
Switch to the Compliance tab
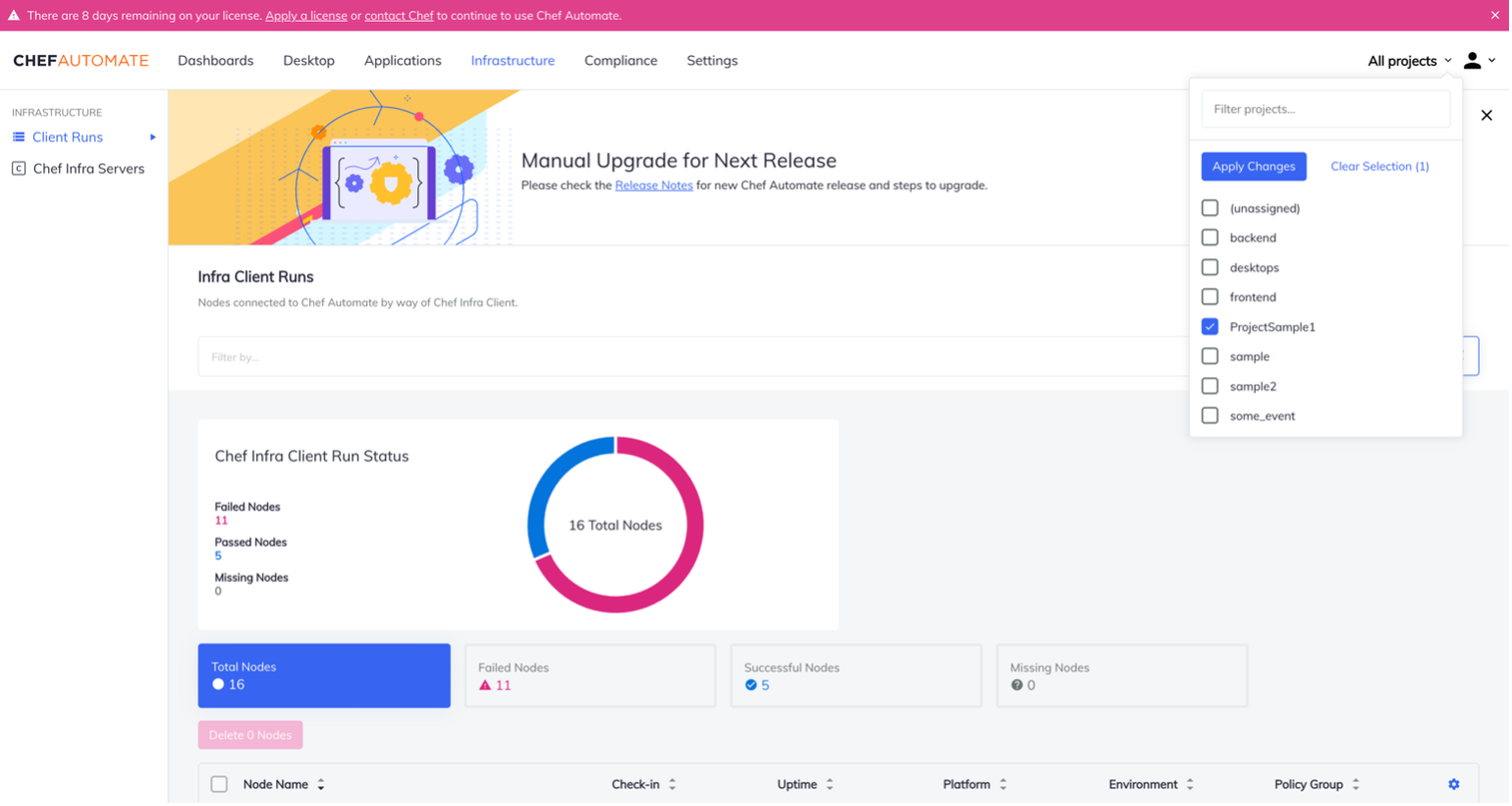[x=620, y=60]
